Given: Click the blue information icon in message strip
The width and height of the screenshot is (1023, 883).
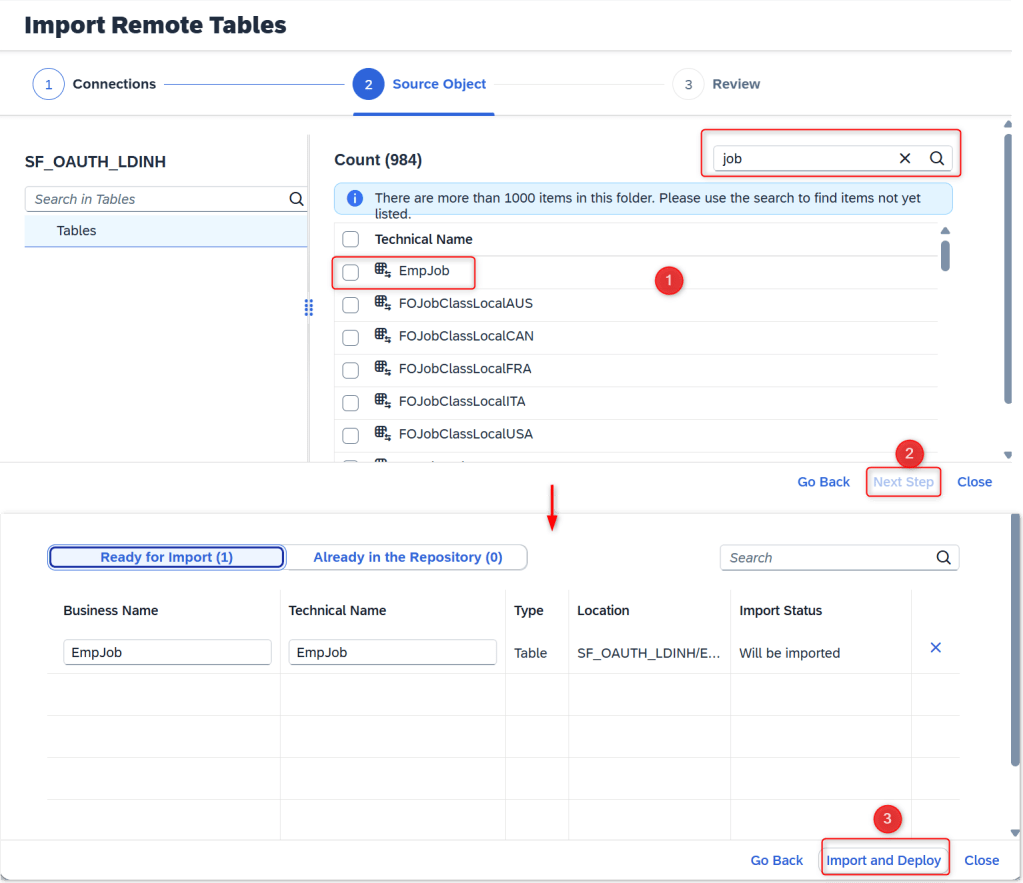Looking at the screenshot, I should tap(354, 198).
